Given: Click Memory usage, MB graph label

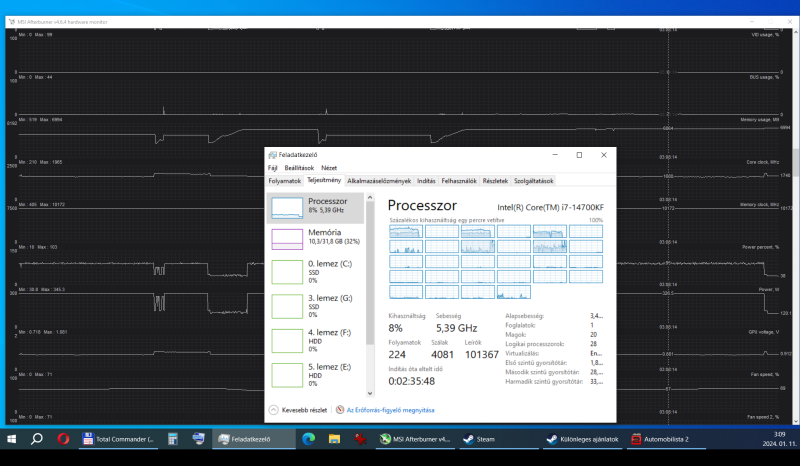Looking at the screenshot, I should (x=760, y=119).
